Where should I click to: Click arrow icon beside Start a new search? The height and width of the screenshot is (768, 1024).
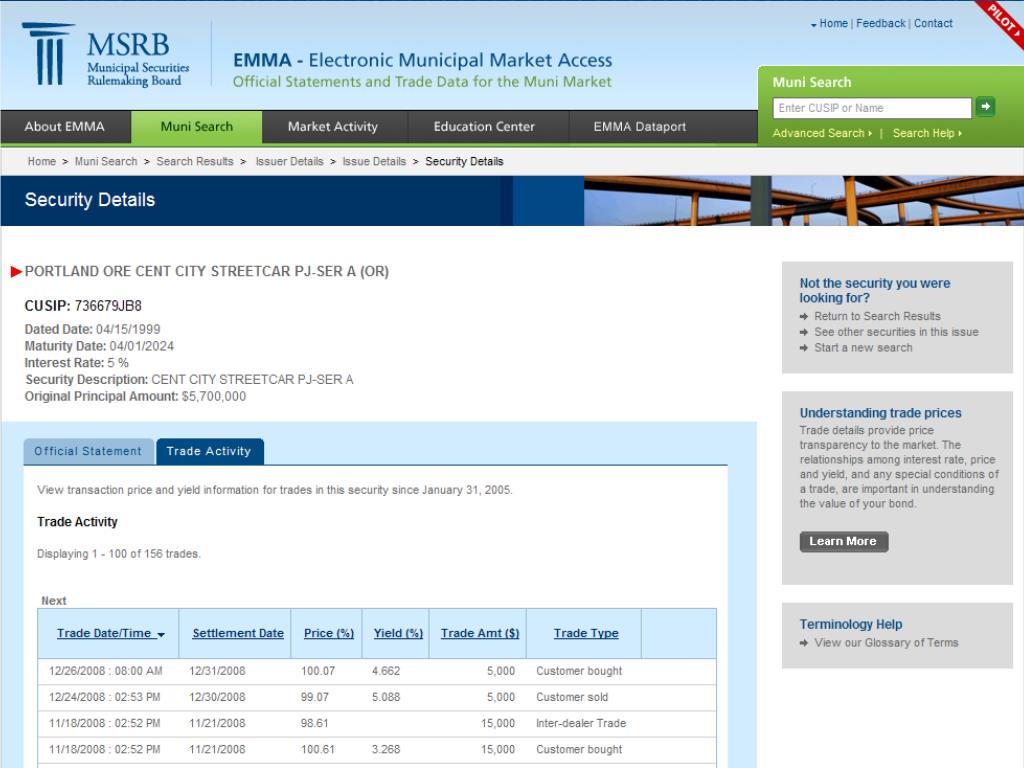(x=803, y=348)
